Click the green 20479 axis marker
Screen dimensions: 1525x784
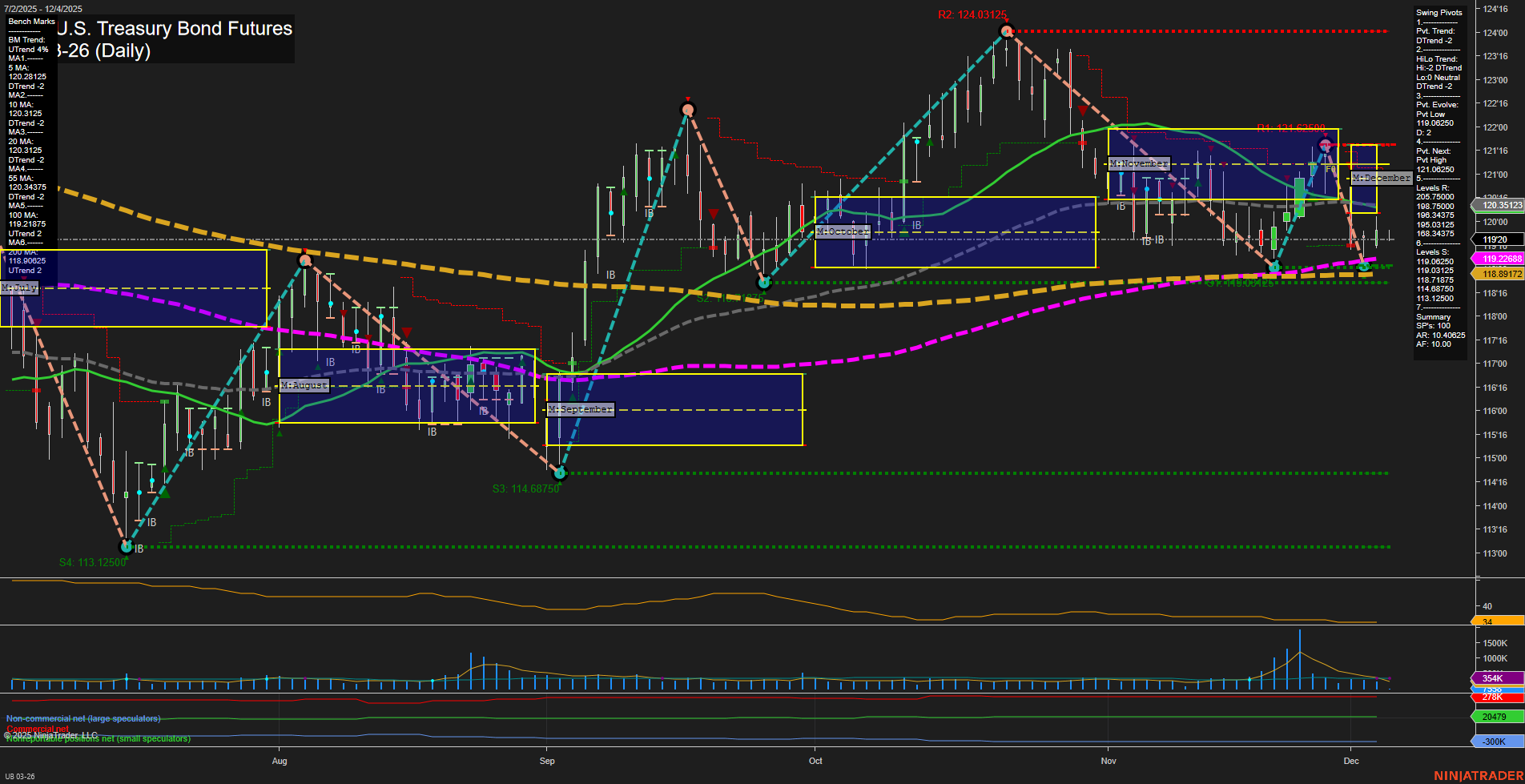[1495, 717]
